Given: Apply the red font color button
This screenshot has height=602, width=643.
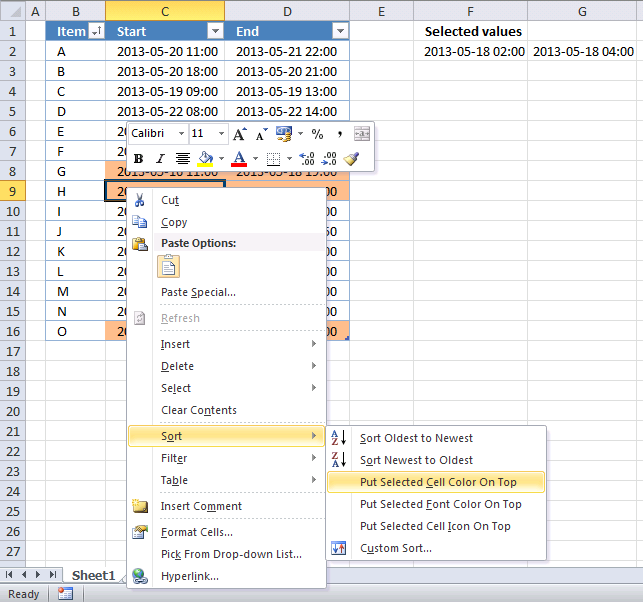Looking at the screenshot, I should click(239, 158).
